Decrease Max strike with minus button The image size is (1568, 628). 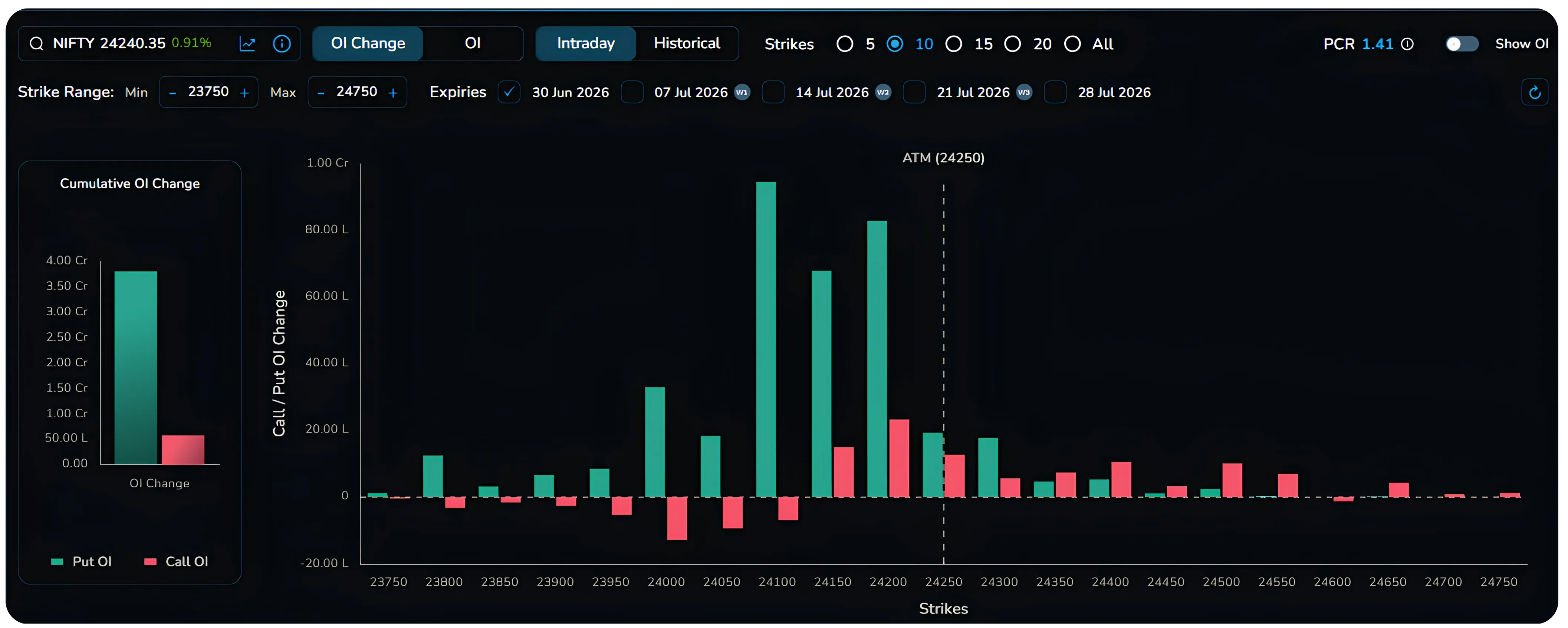tap(321, 93)
